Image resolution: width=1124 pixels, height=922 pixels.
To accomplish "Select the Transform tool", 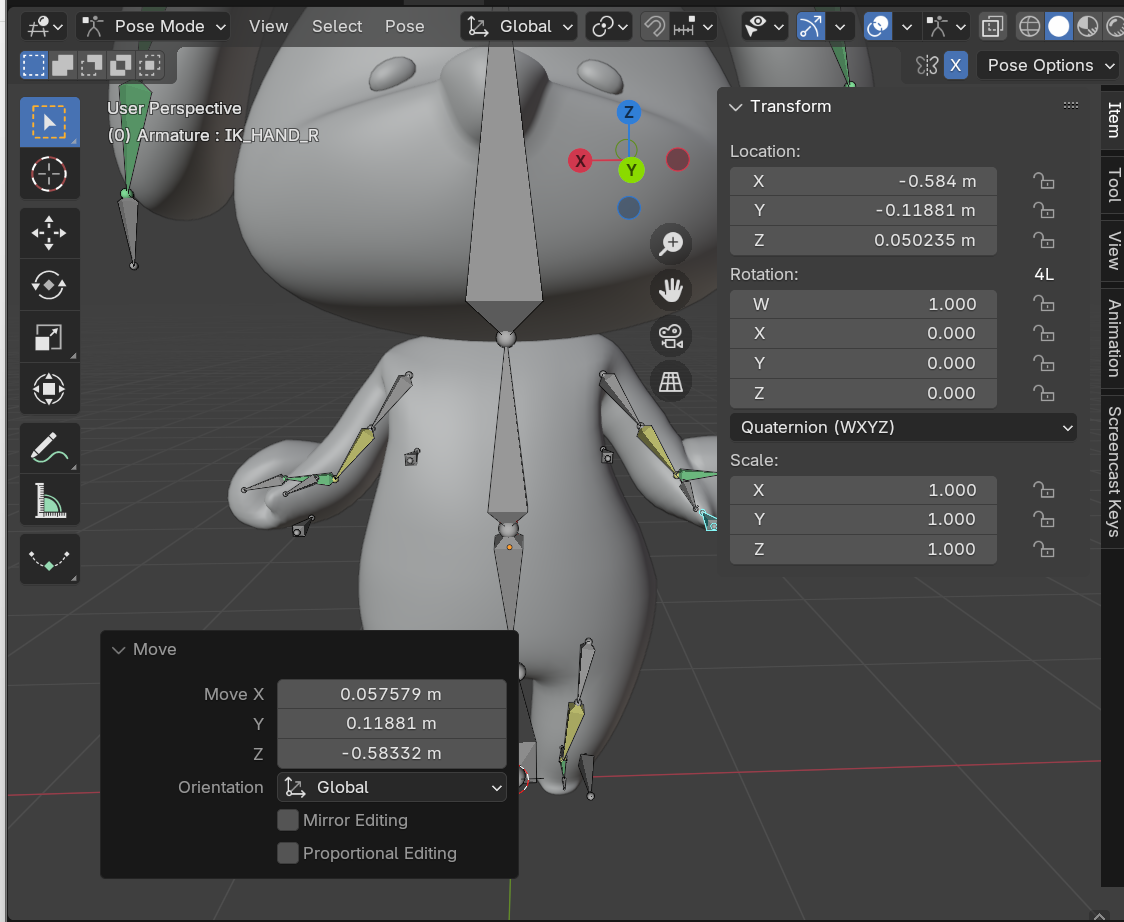I will (49, 389).
